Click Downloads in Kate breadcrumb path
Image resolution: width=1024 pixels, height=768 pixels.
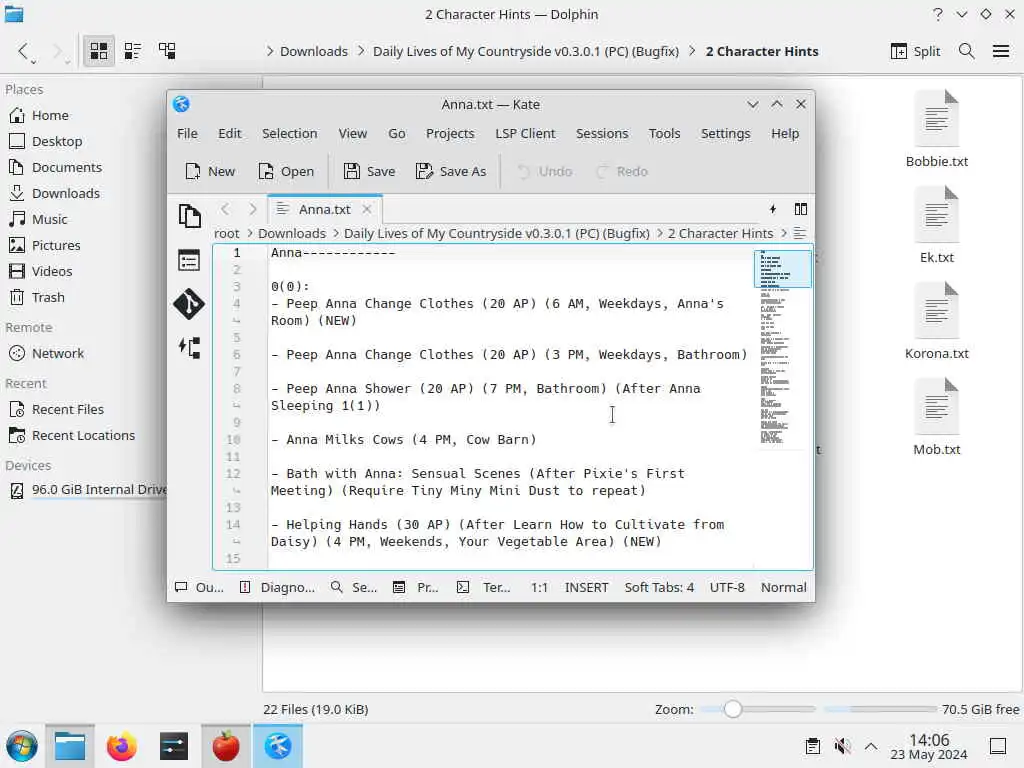click(x=291, y=233)
